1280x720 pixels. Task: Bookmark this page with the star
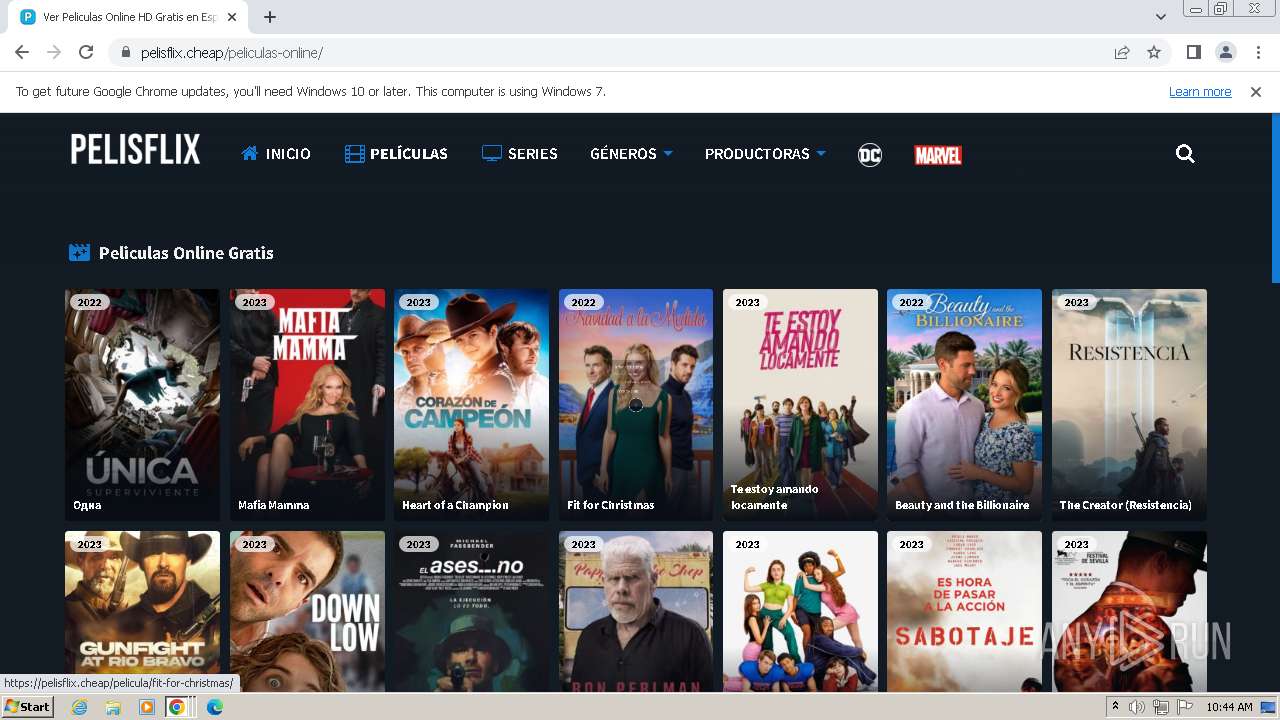tap(1154, 52)
